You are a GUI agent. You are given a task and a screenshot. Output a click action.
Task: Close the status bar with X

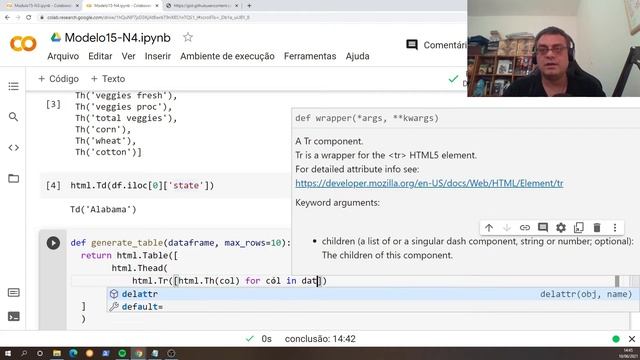click(632, 339)
